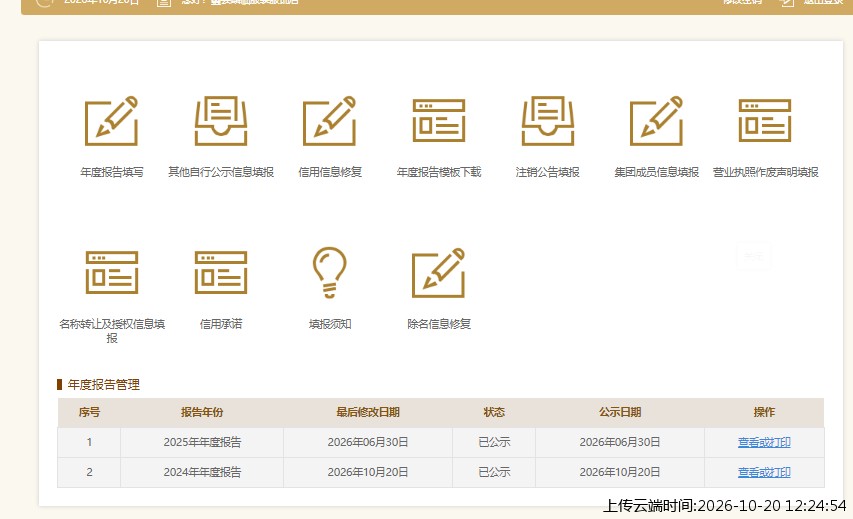The height and width of the screenshot is (519, 853).
Task: Open the 注销公告填报 icon
Action: (x=548, y=121)
